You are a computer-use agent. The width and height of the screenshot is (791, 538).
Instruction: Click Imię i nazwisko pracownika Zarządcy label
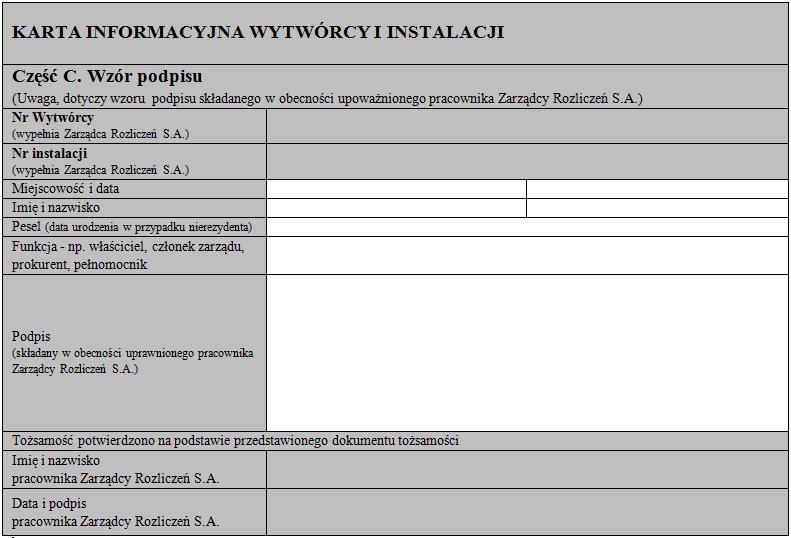115,469
